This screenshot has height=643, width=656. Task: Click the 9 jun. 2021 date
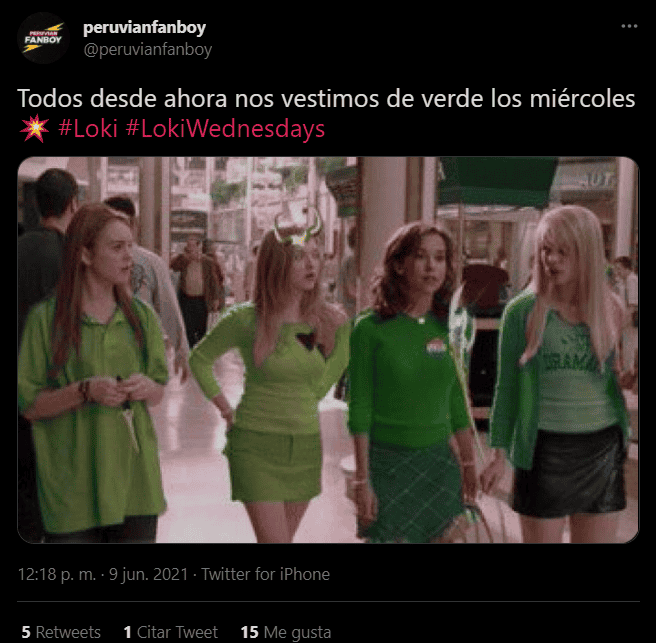point(149,574)
